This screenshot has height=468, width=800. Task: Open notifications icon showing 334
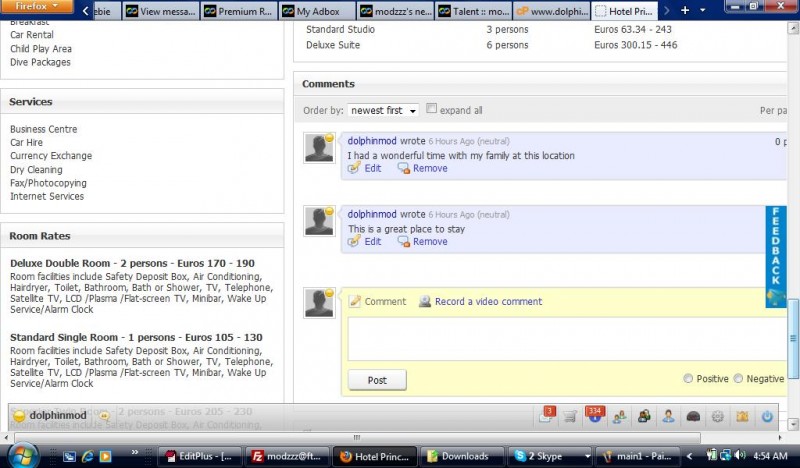point(594,416)
